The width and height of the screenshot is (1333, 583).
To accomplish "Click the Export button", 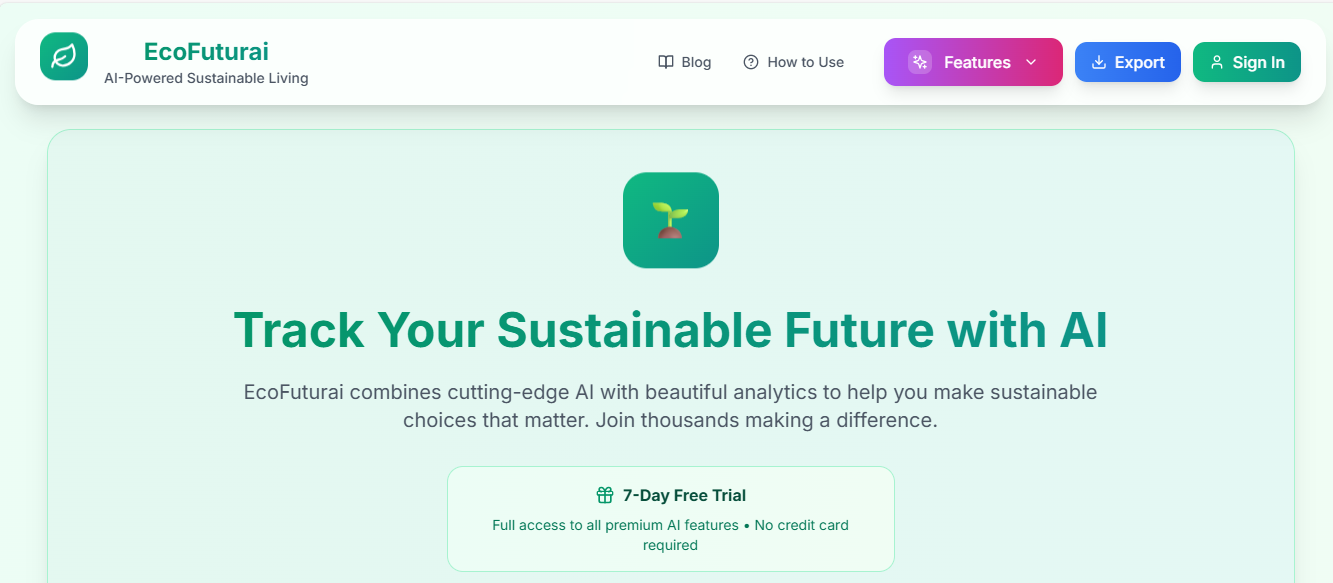I will [1127, 61].
